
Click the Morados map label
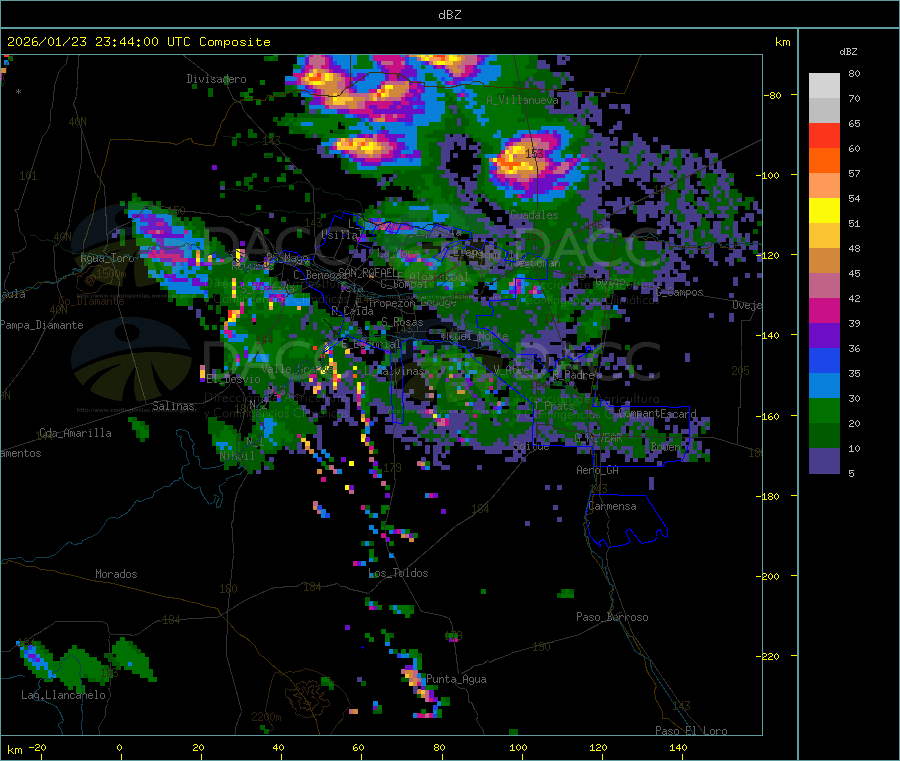[x=116, y=574]
